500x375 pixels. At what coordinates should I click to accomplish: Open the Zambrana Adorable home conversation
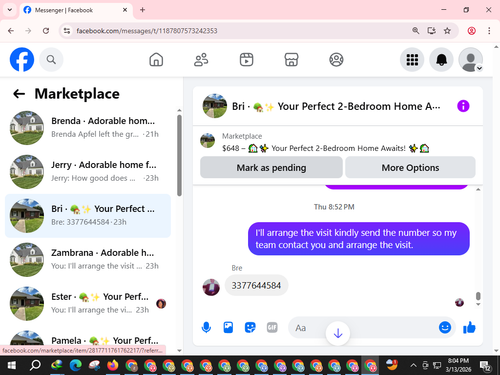point(88,260)
